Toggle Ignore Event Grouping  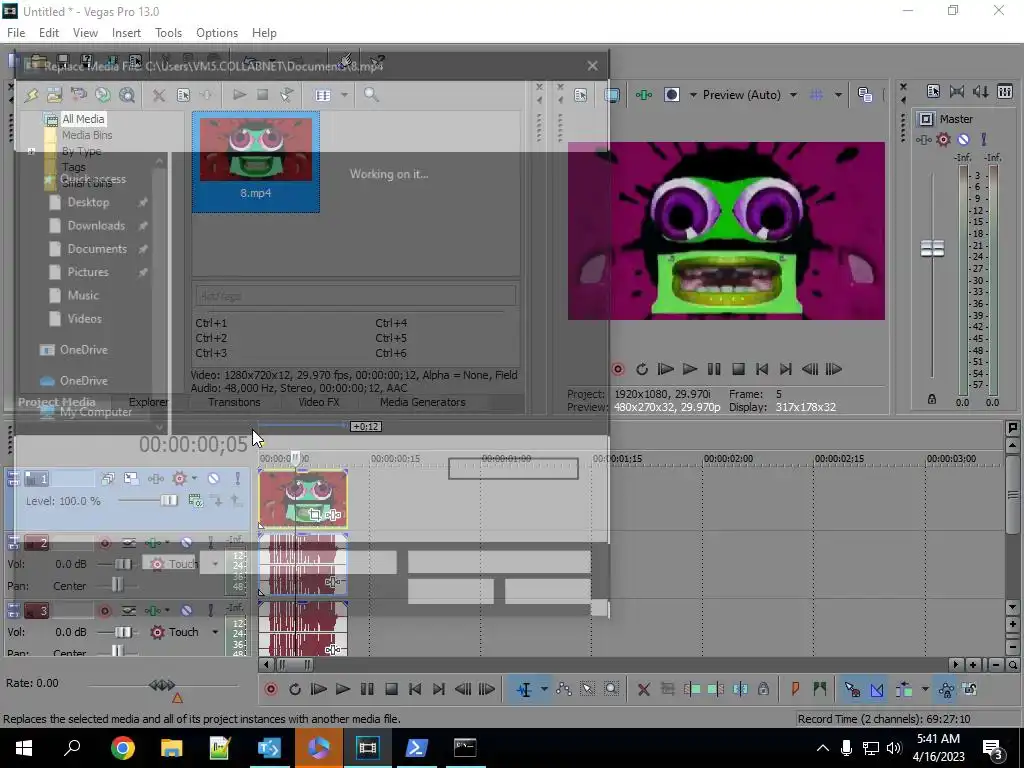click(970, 689)
